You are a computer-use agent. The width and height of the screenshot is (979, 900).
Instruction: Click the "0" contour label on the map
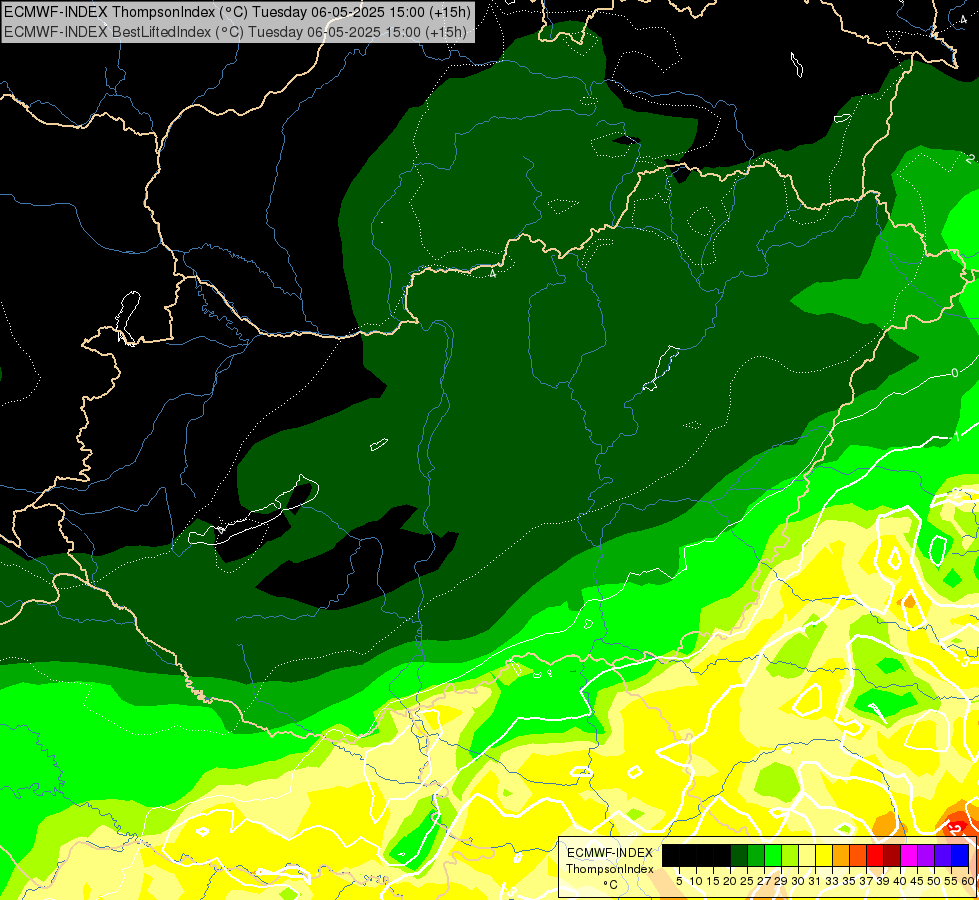pos(955,373)
